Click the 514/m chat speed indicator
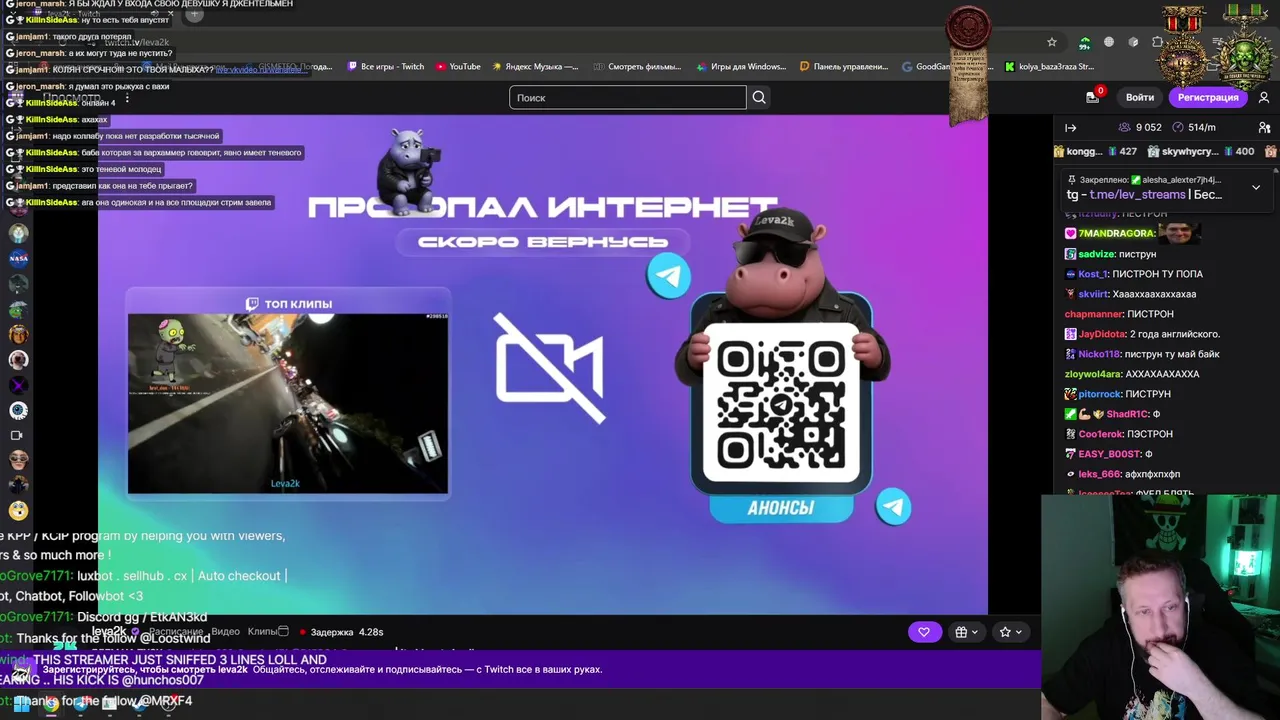This screenshot has width=1280, height=720. (1194, 127)
